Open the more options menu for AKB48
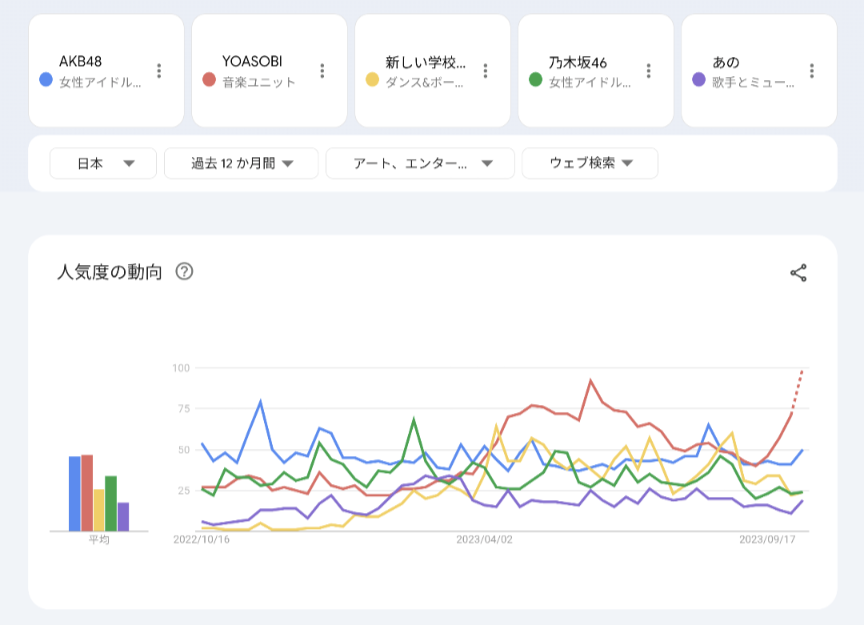This screenshot has height=625, width=864. pos(159,71)
